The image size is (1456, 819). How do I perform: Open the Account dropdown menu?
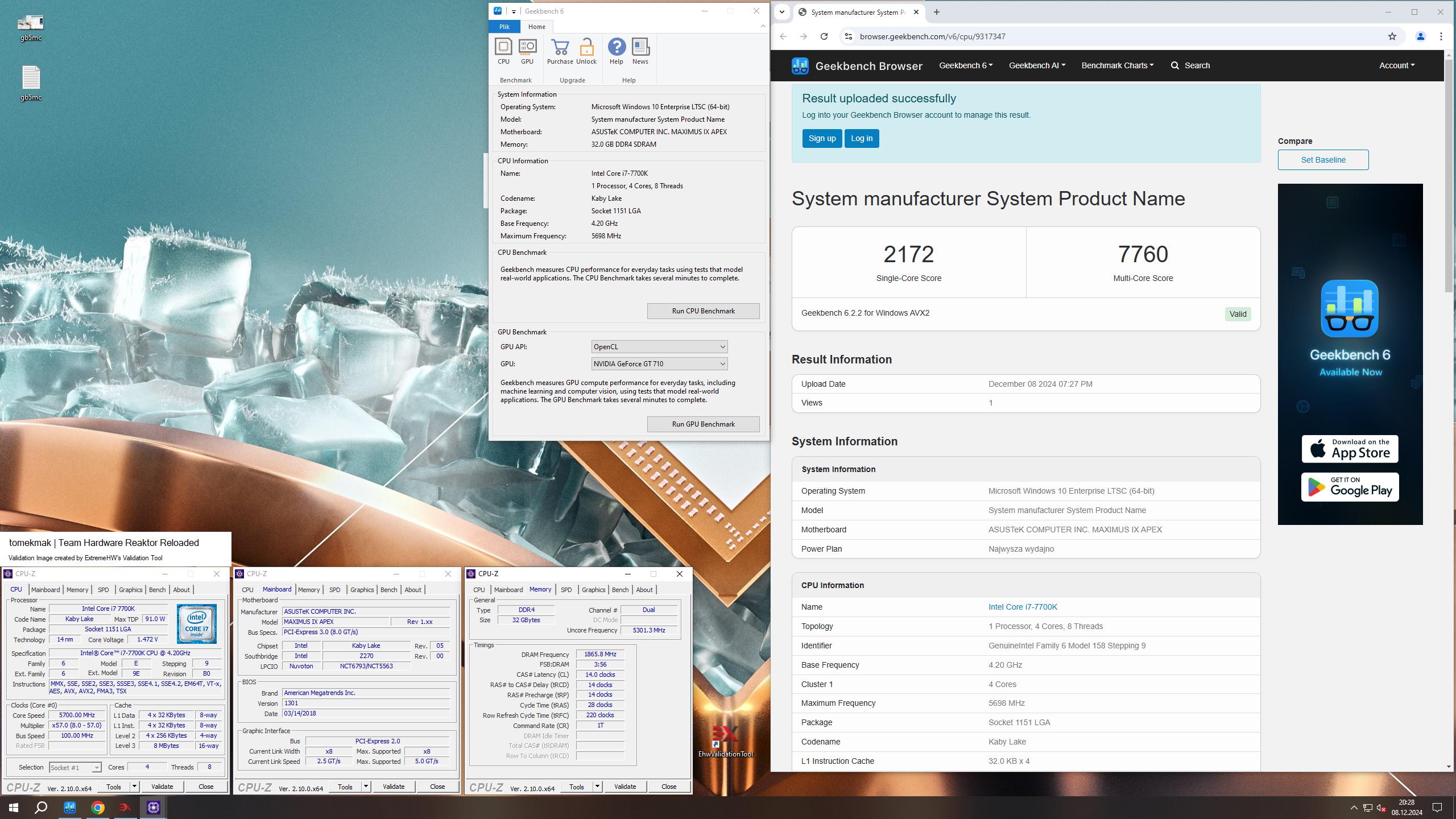pos(1397,65)
